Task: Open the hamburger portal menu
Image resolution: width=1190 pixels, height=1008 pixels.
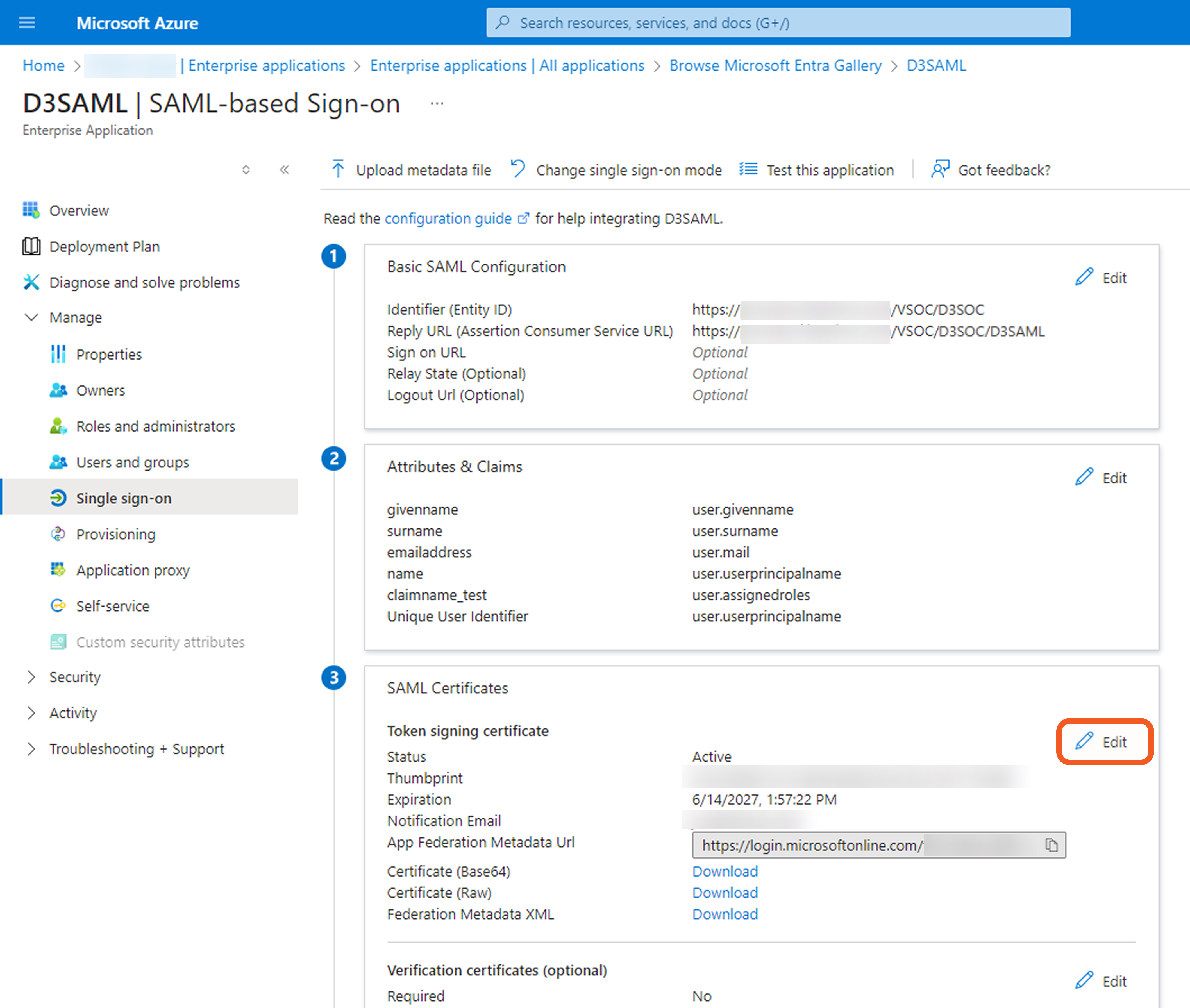Action: (27, 23)
